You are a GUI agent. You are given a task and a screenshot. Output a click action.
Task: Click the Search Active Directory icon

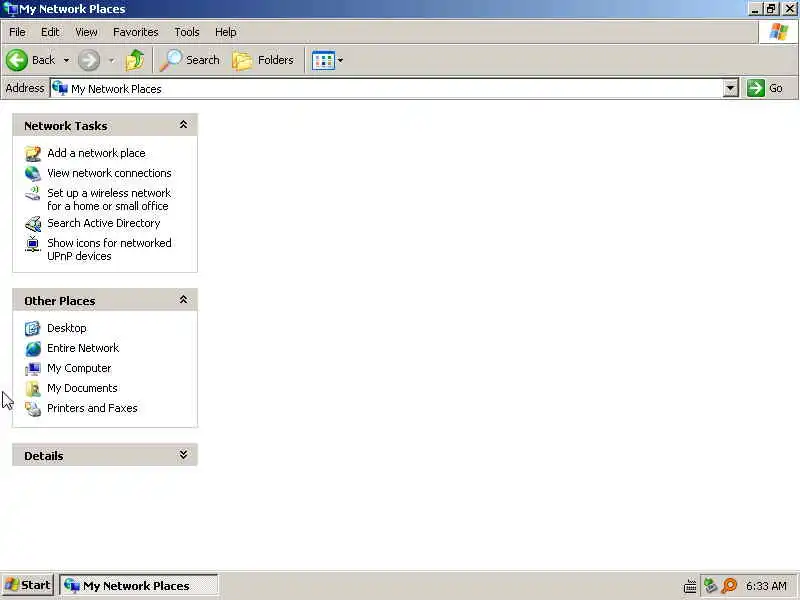(x=33, y=223)
